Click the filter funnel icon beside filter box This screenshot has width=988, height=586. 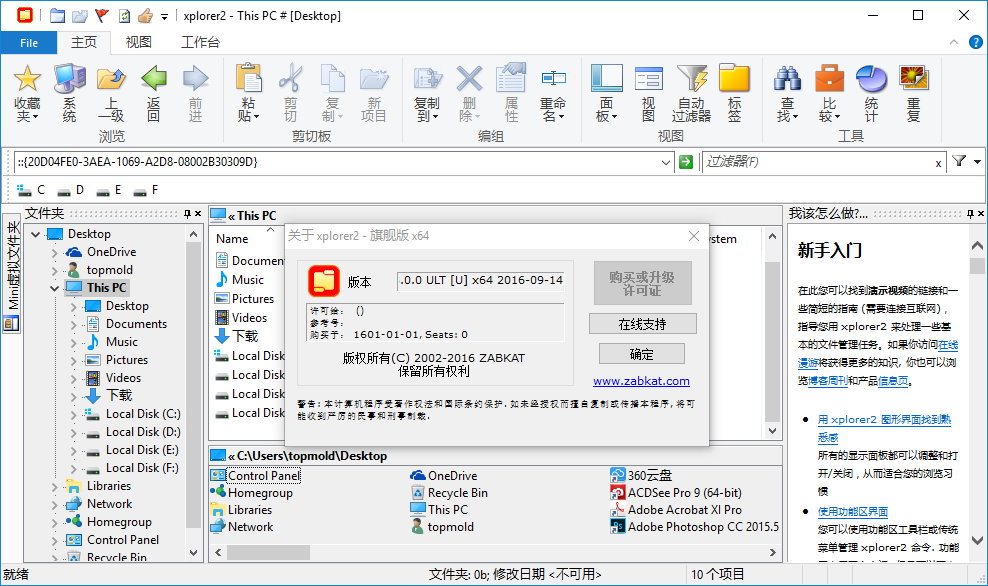click(x=959, y=161)
